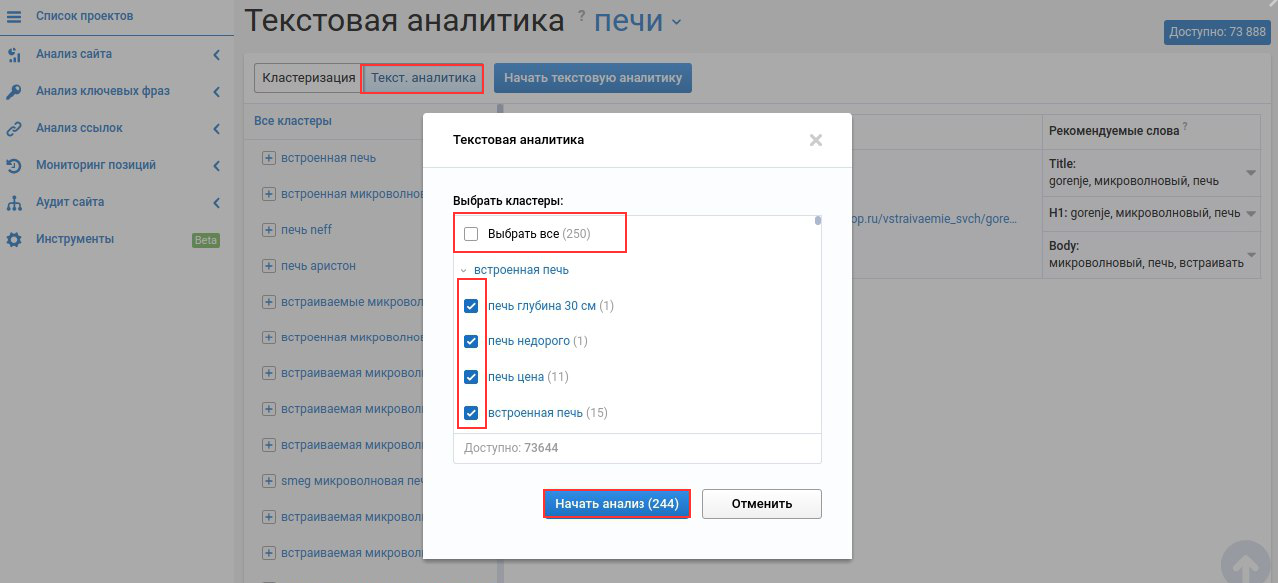
Task: Click the Все кластеры header
Action: [x=293, y=121]
